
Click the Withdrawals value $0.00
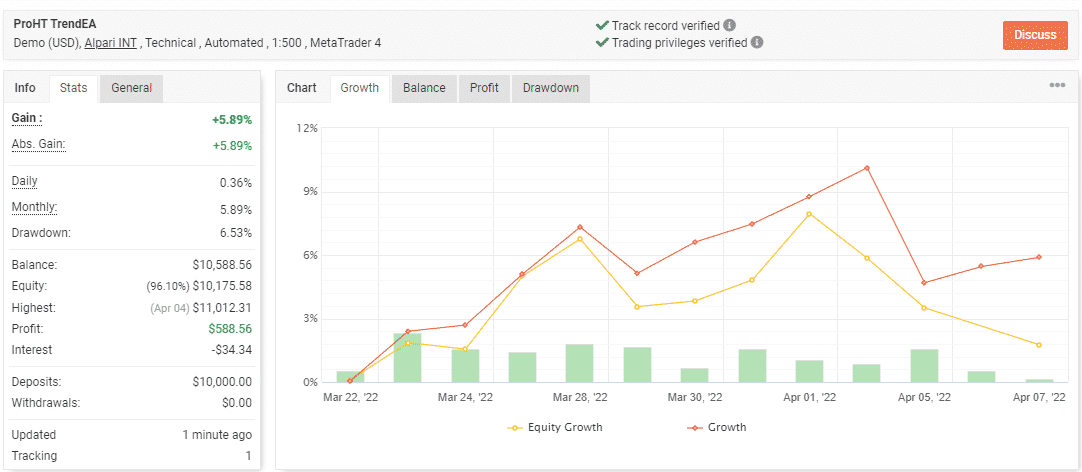(238, 403)
